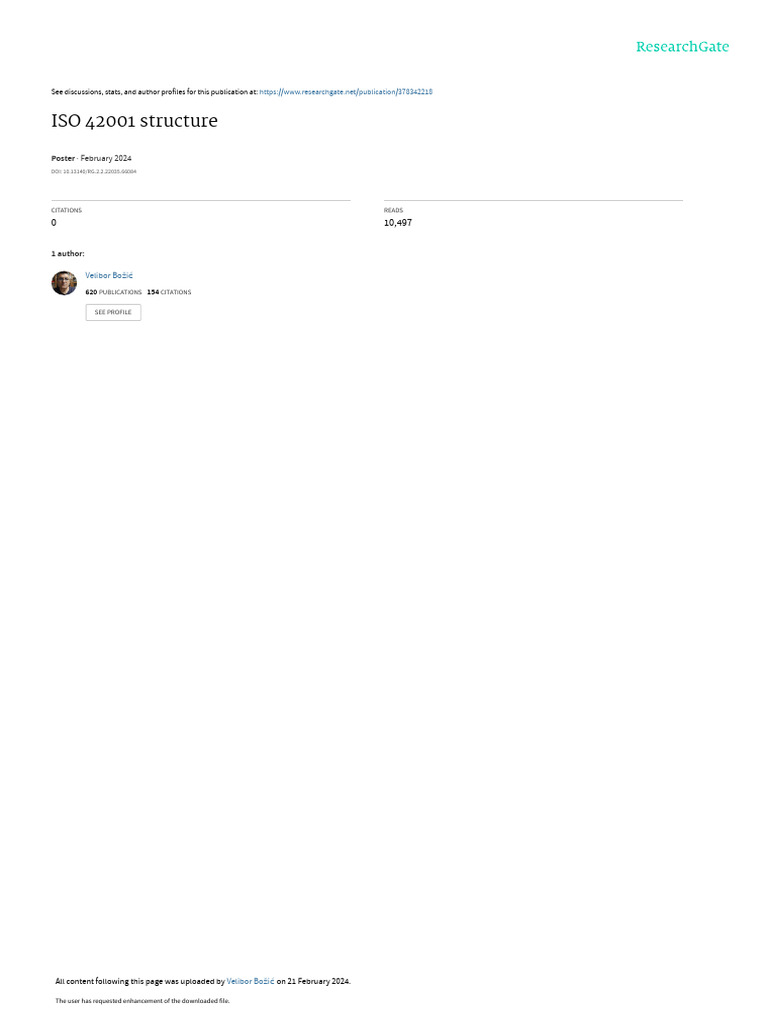Open the uploader Velibor Božić link in footer
This screenshot has width=768, height=1024.
tap(250, 981)
